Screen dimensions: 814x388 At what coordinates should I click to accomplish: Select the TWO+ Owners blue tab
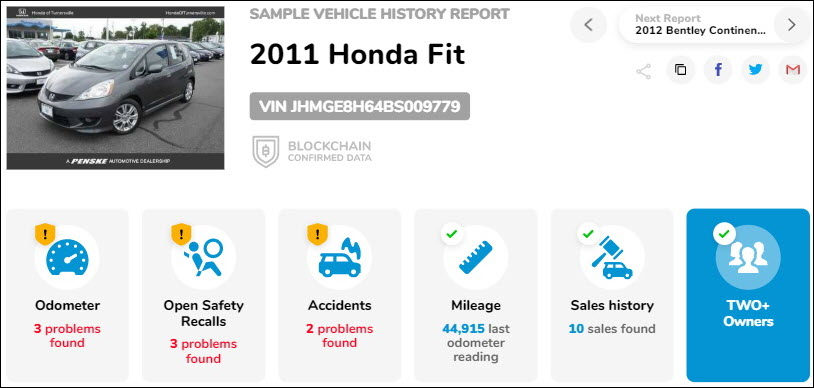pos(748,295)
